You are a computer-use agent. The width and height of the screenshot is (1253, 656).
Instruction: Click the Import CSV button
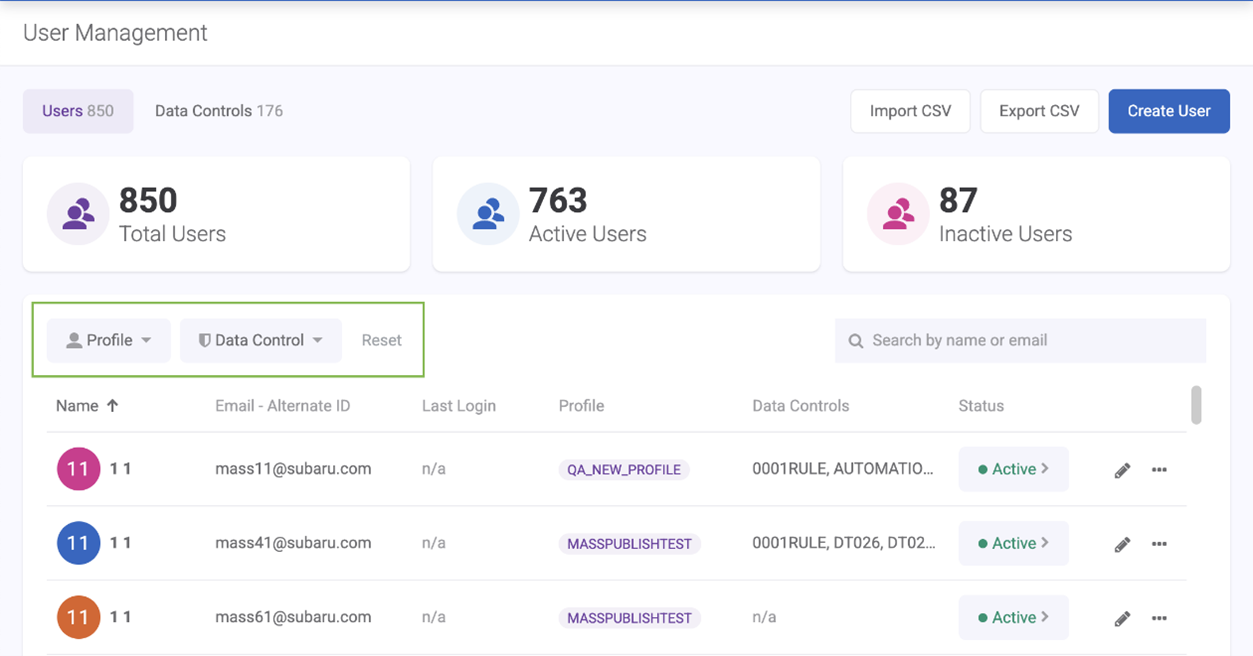(x=910, y=111)
